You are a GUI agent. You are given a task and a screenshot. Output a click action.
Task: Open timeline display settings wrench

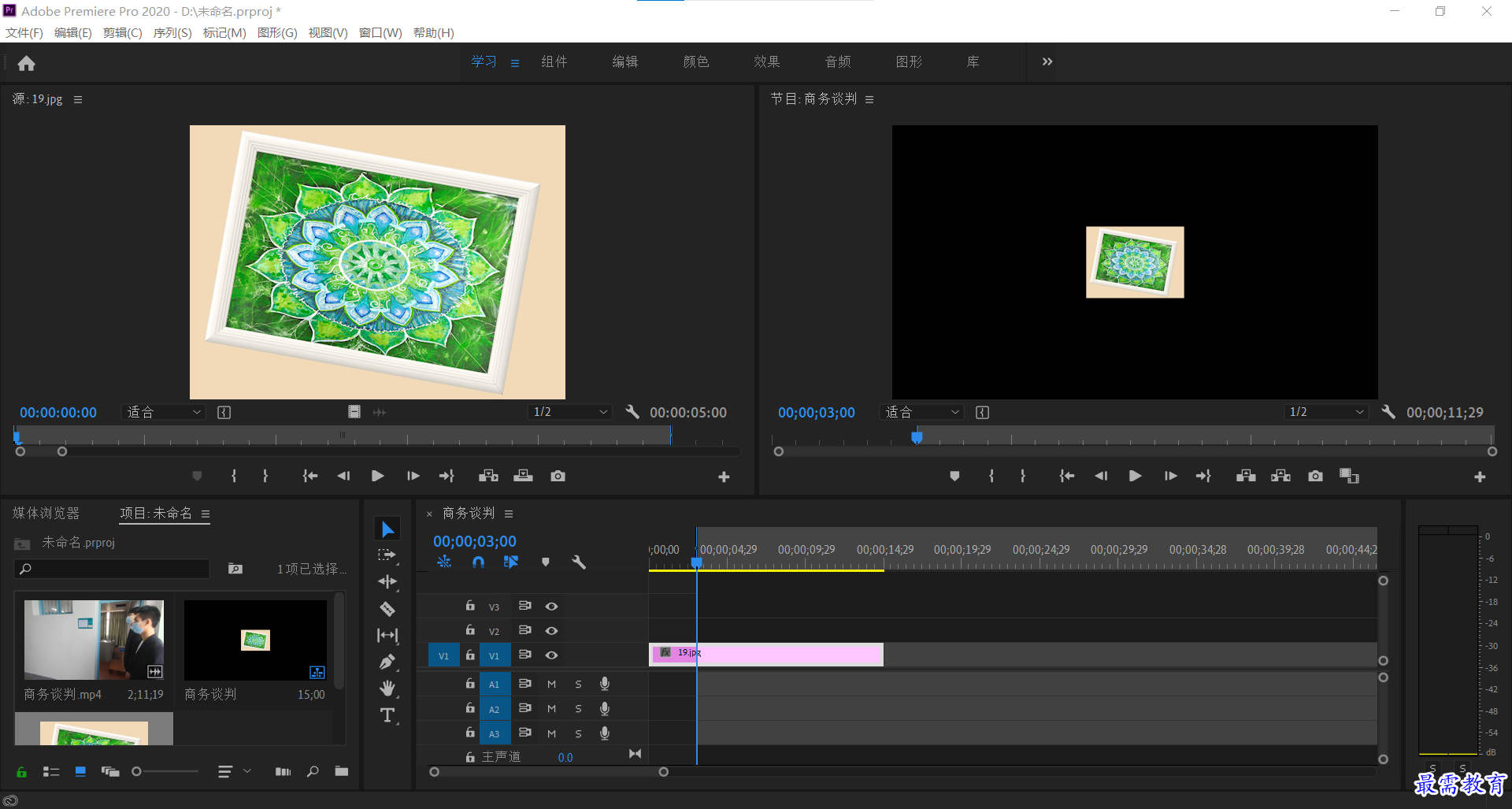click(579, 562)
